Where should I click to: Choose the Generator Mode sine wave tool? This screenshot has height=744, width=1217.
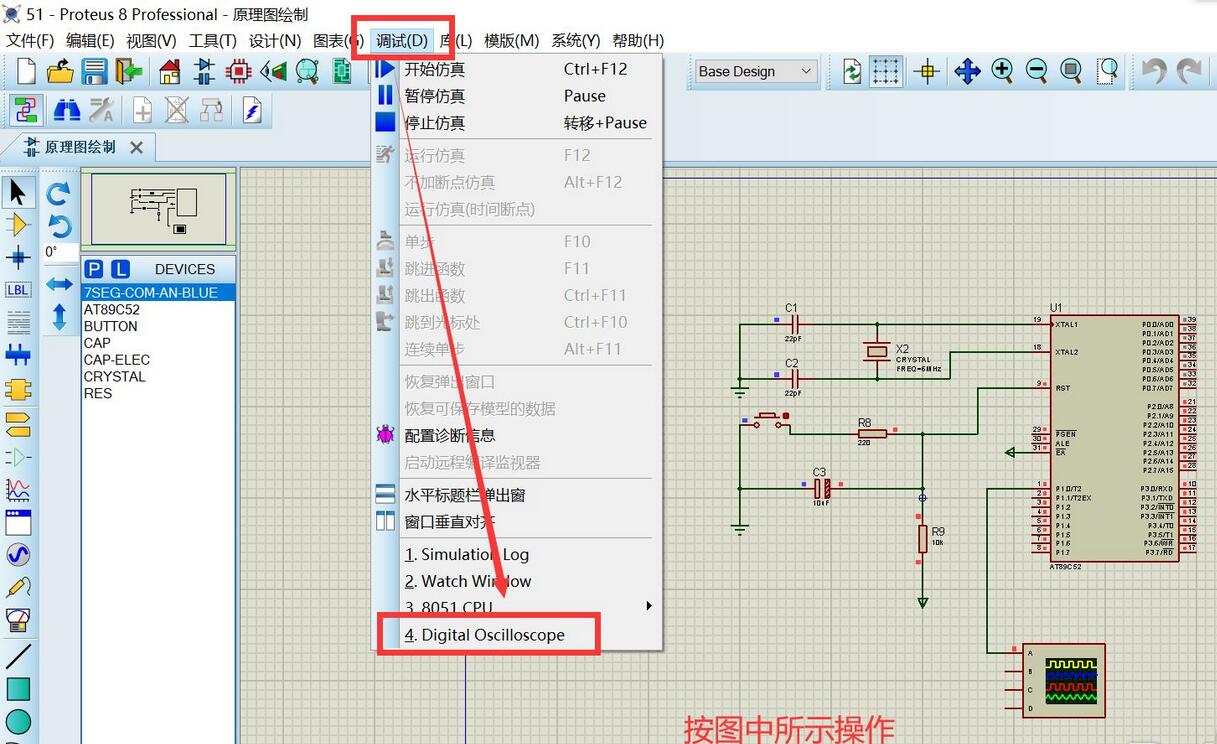(18, 555)
